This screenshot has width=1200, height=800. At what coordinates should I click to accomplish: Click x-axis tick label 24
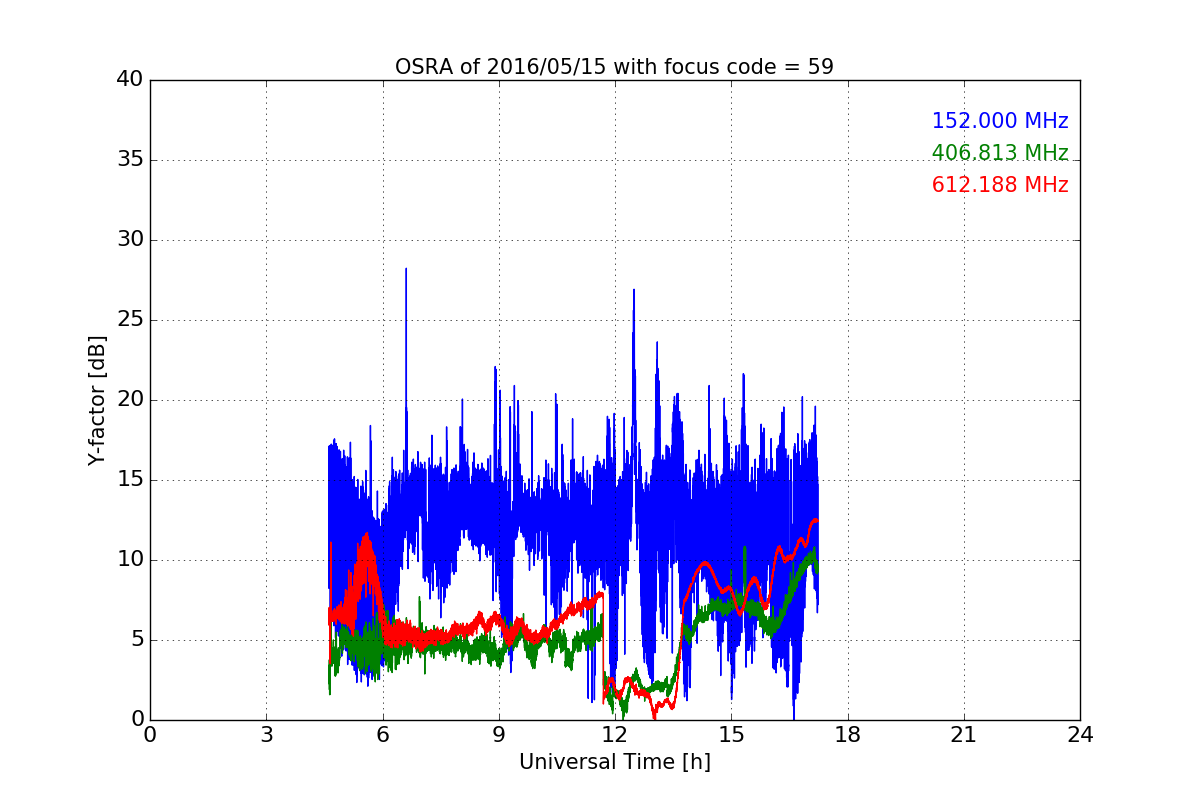[1080, 734]
